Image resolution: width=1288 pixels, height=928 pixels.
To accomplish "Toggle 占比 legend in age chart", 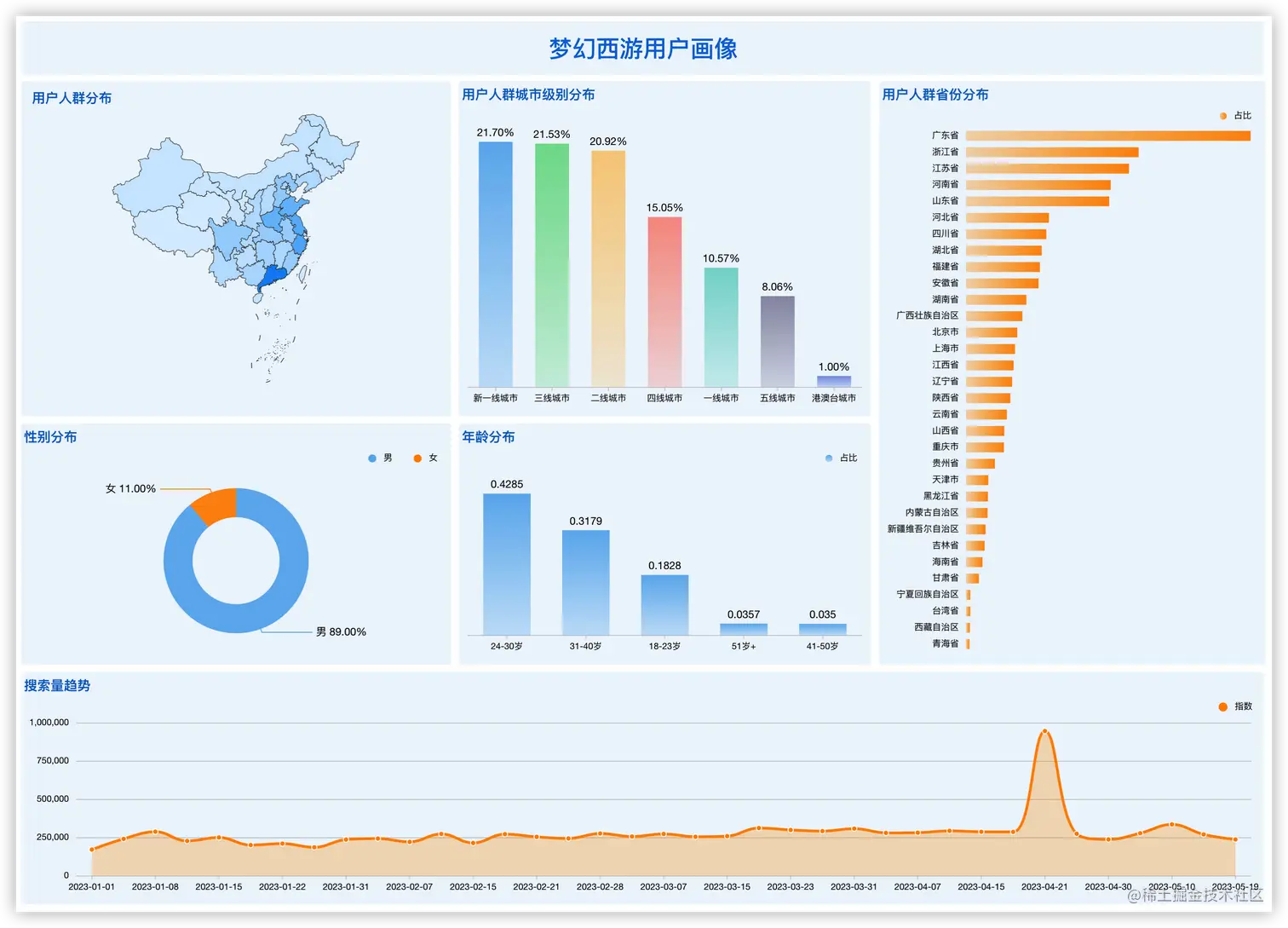I will coord(841,458).
